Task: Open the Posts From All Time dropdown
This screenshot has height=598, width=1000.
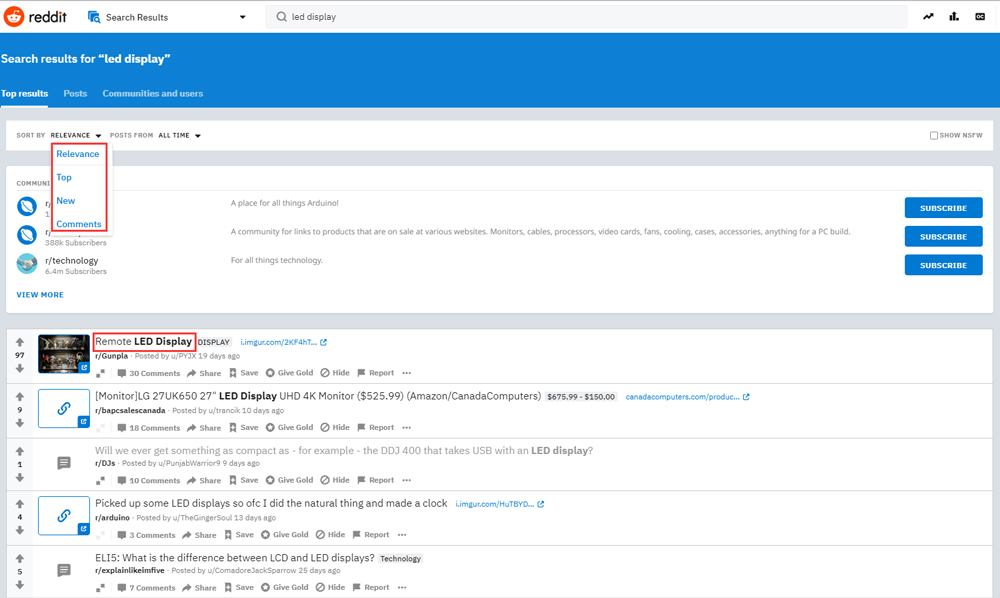Action: 180,135
